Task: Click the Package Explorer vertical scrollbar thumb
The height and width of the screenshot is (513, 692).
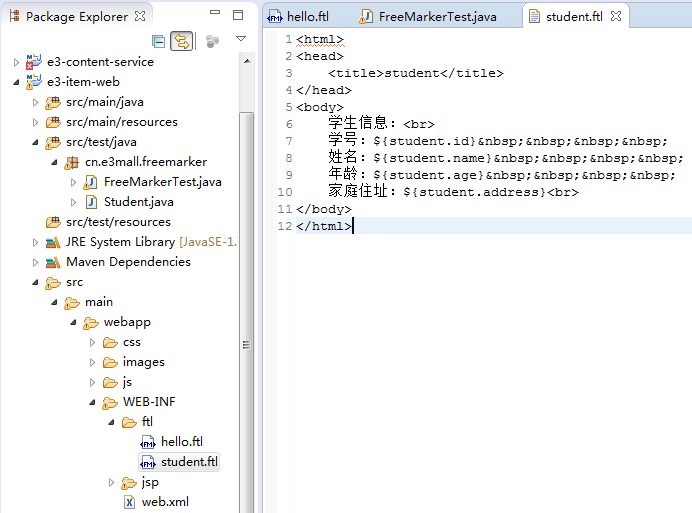Action: pyautogui.click(x=247, y=311)
